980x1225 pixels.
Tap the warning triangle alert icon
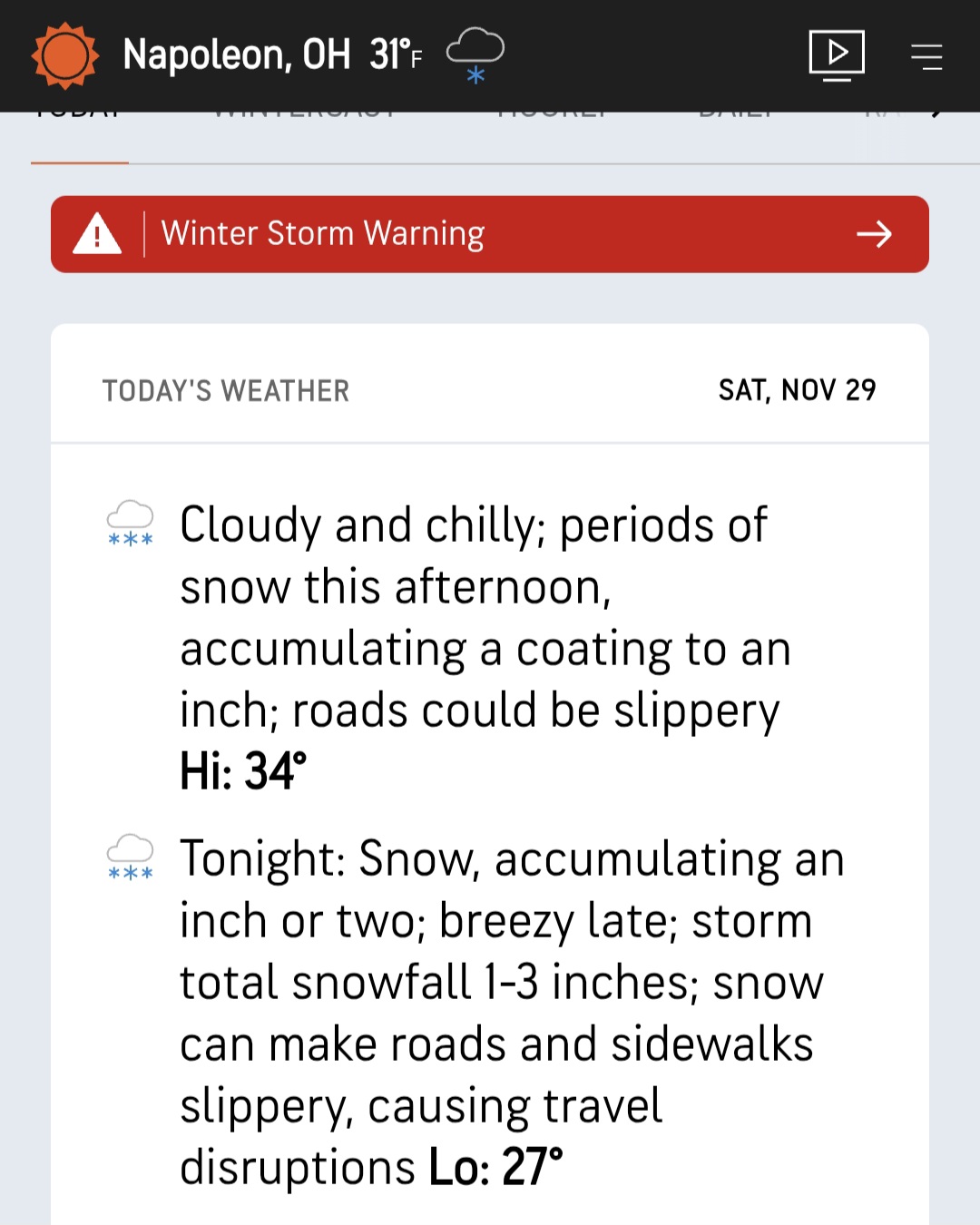coord(97,234)
